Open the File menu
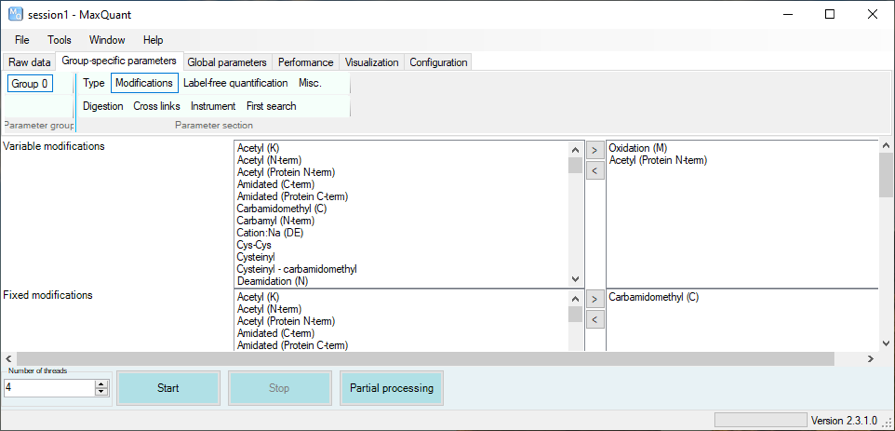895x431 pixels. (x=22, y=40)
